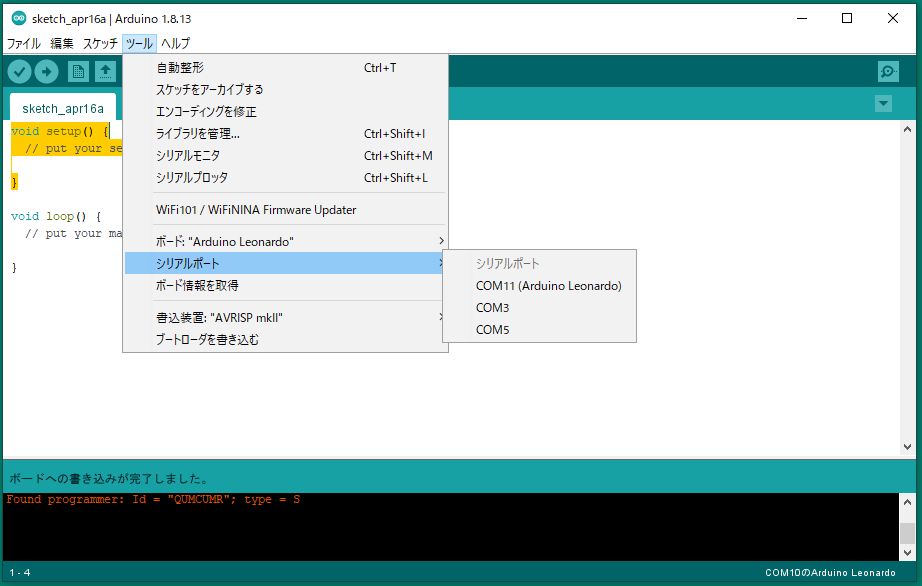Click the 1 - 4 line indicator
The image size is (922, 586).
pyautogui.click(x=20, y=572)
